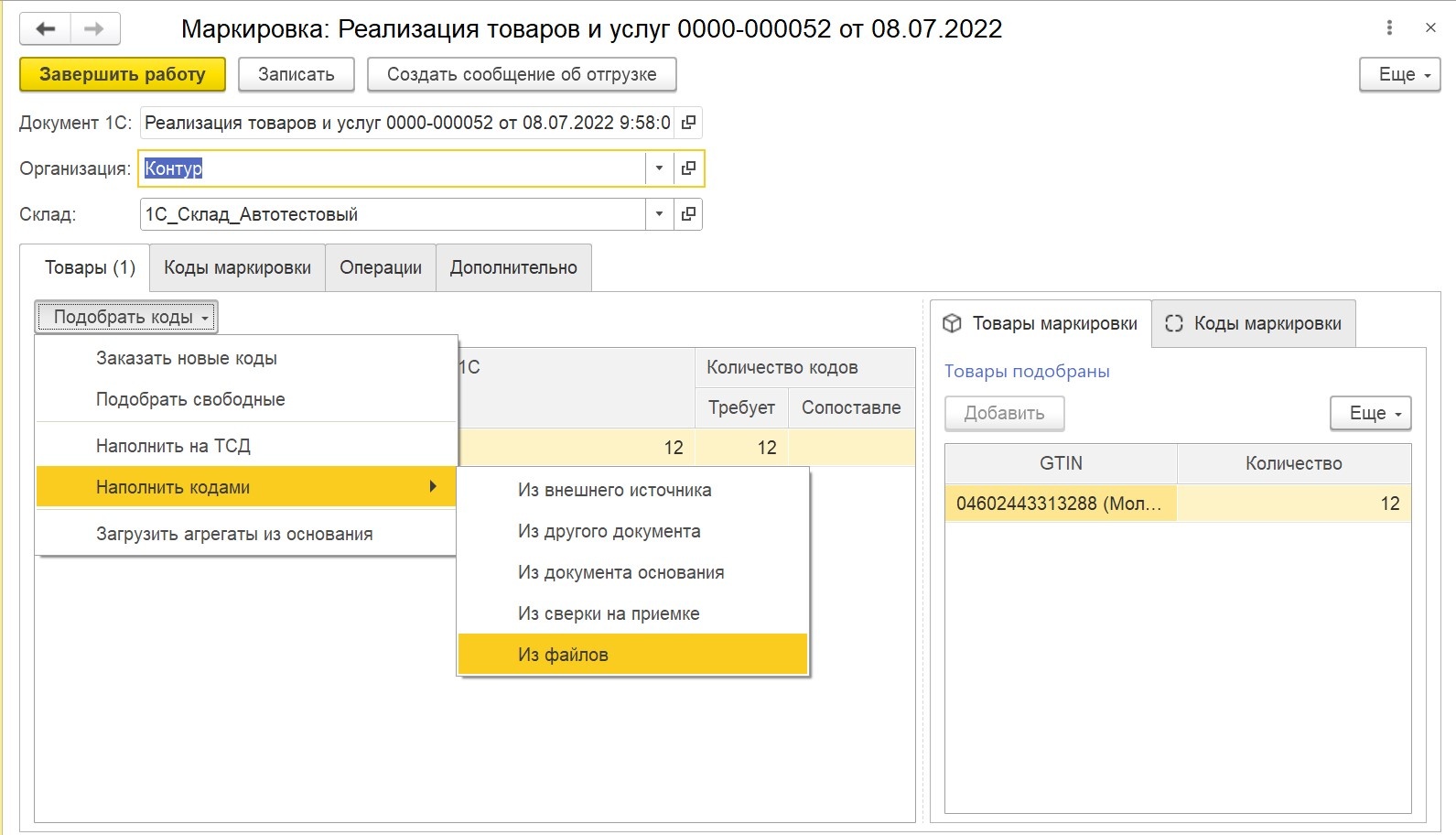
Task: Go back with the left arrow
Action: click(45, 29)
